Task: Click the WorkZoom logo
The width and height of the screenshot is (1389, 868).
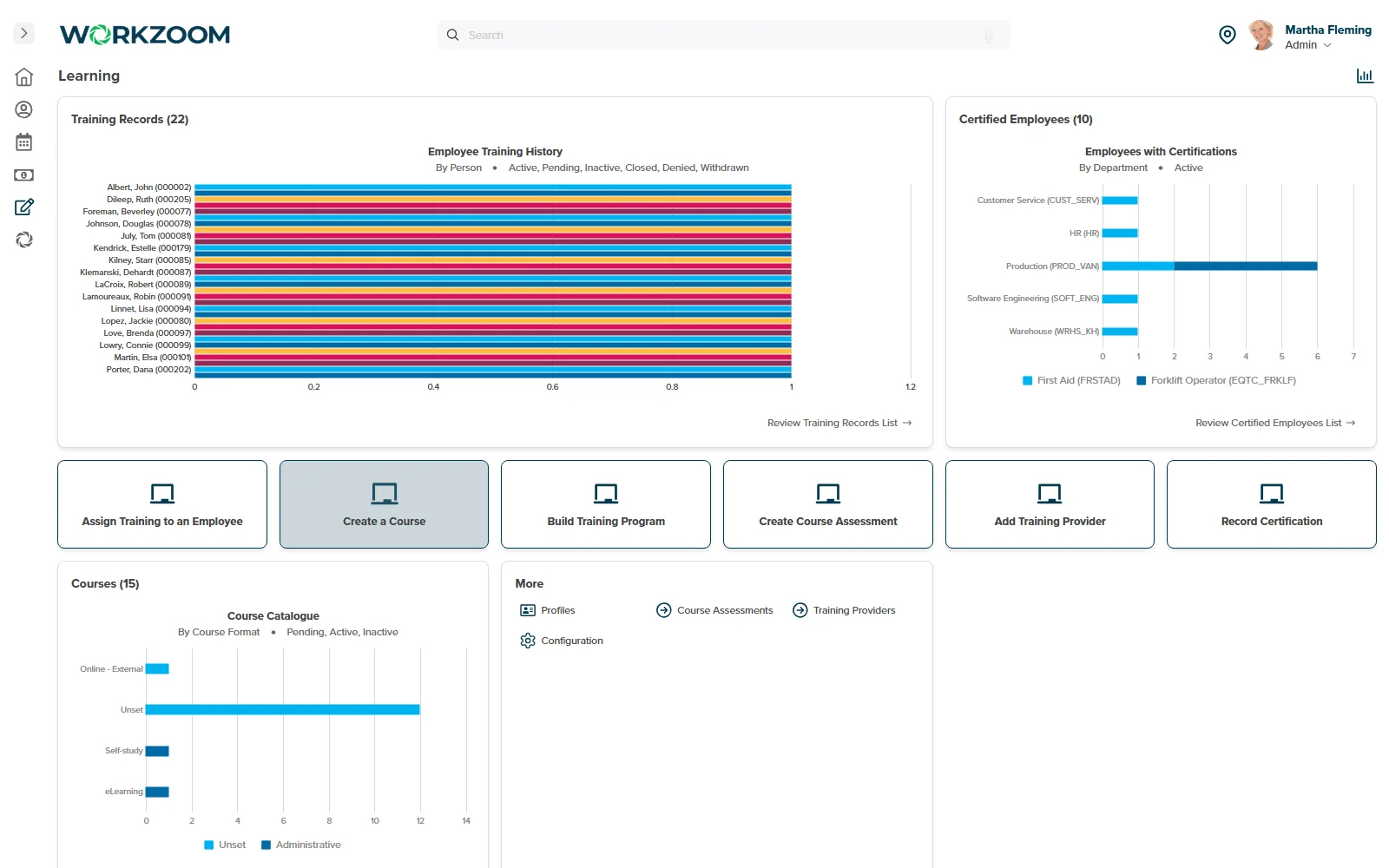Action: click(x=145, y=35)
